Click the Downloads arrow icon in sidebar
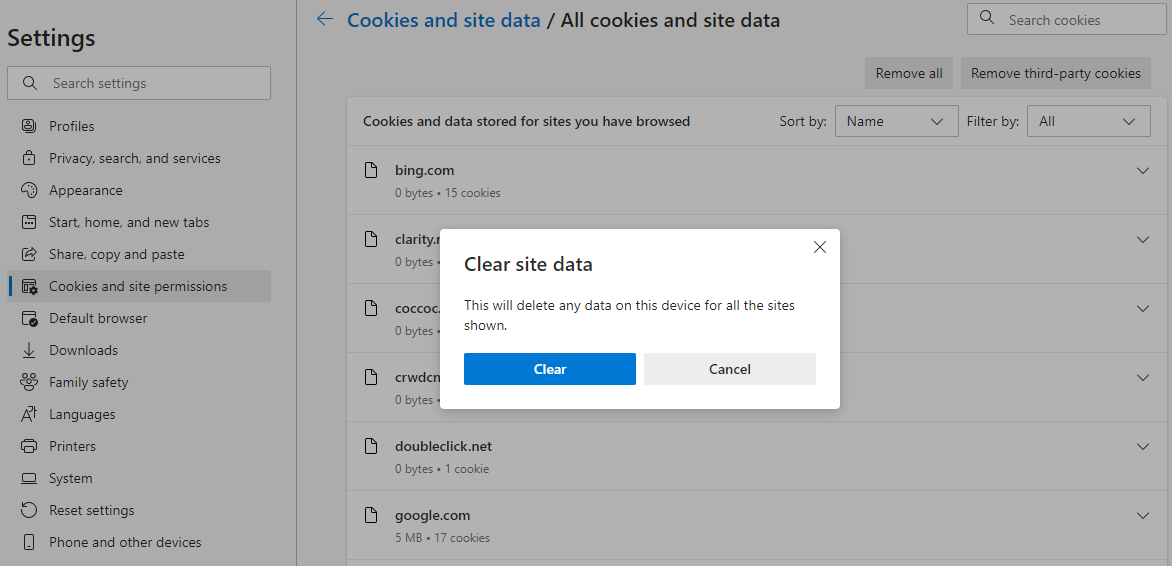Viewport: 1172px width, 566px height. click(29, 350)
